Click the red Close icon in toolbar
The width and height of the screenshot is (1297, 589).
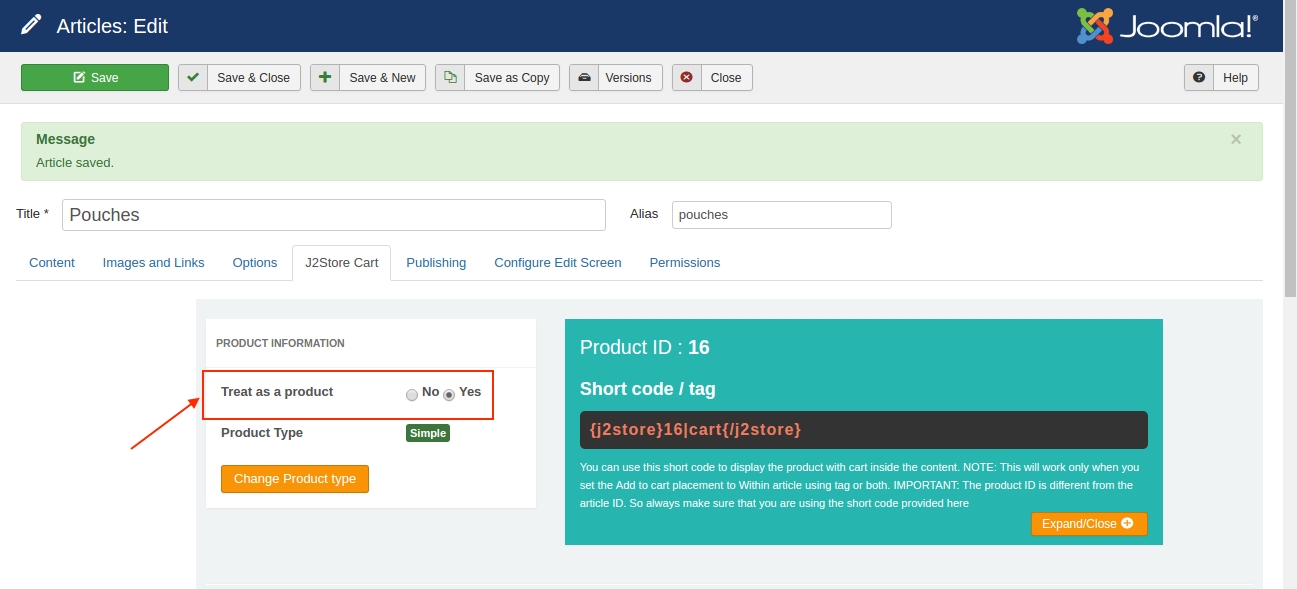(687, 78)
